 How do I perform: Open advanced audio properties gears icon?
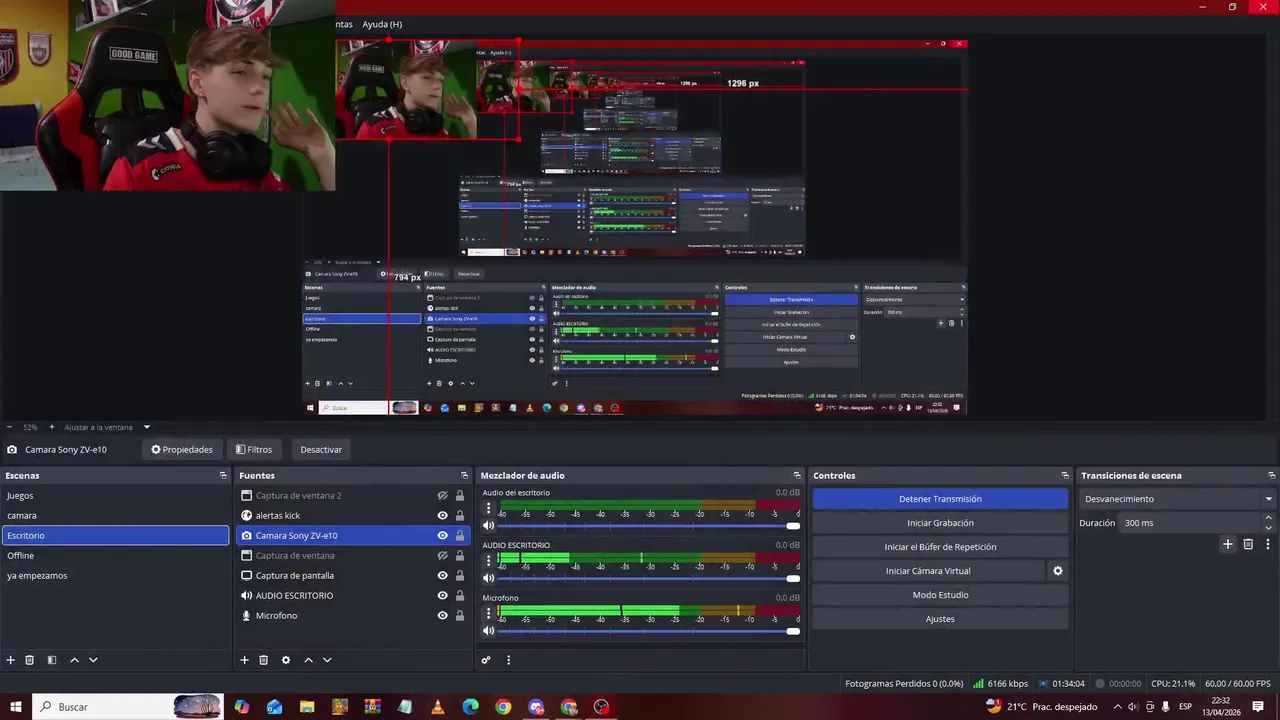coord(486,660)
